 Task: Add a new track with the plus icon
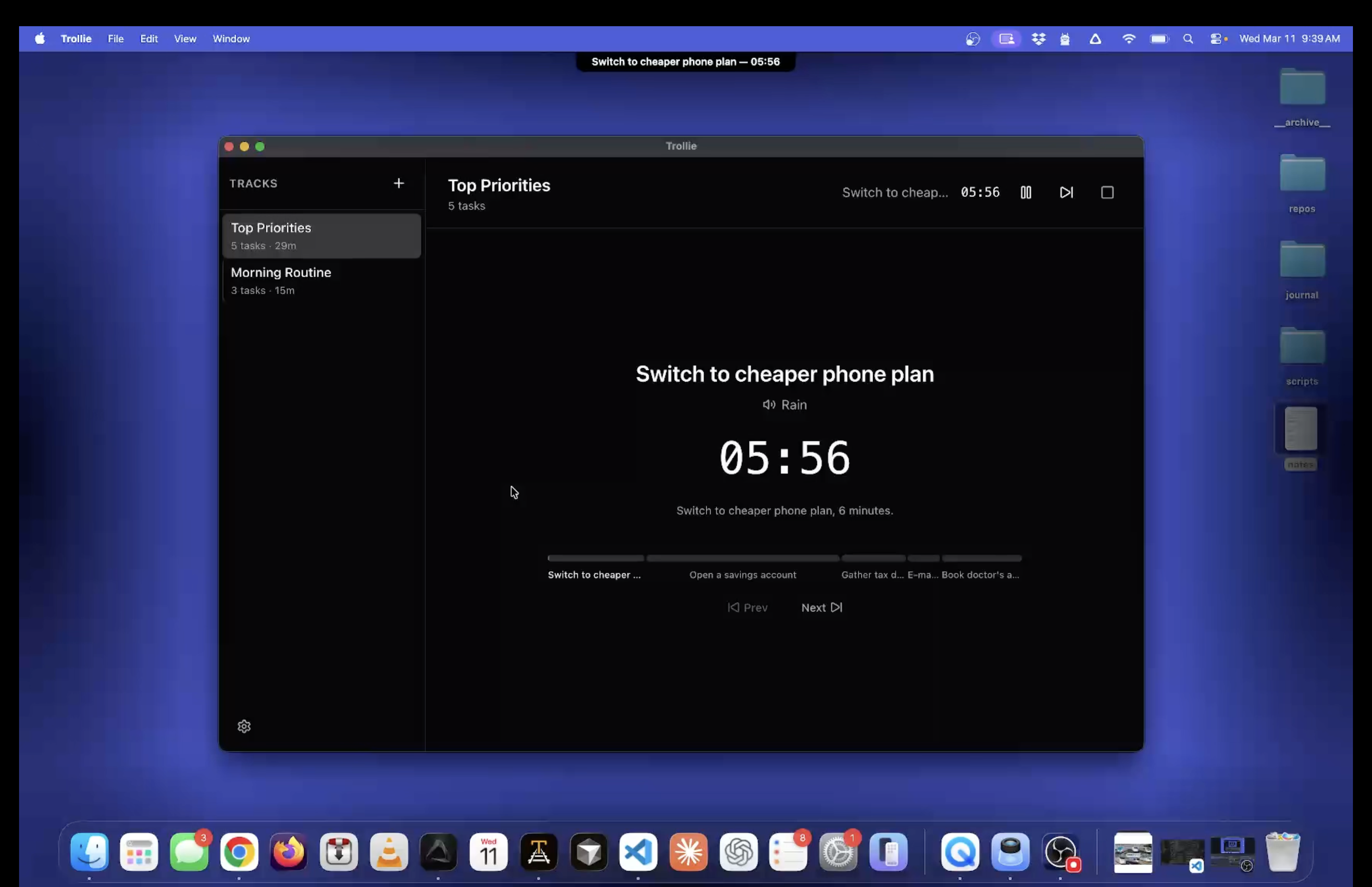[x=399, y=183]
